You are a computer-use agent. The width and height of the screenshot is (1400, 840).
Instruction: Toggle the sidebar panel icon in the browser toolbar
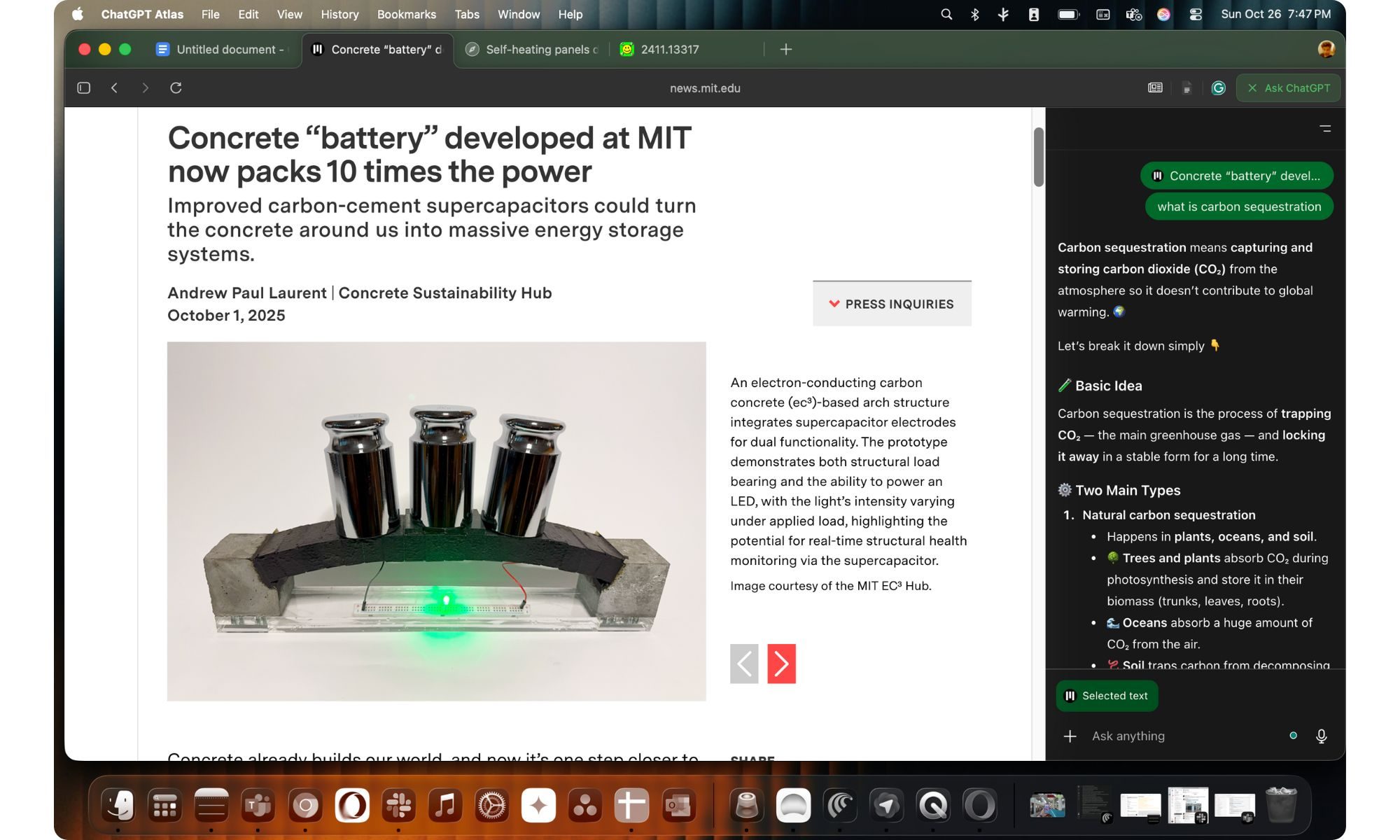coord(84,87)
